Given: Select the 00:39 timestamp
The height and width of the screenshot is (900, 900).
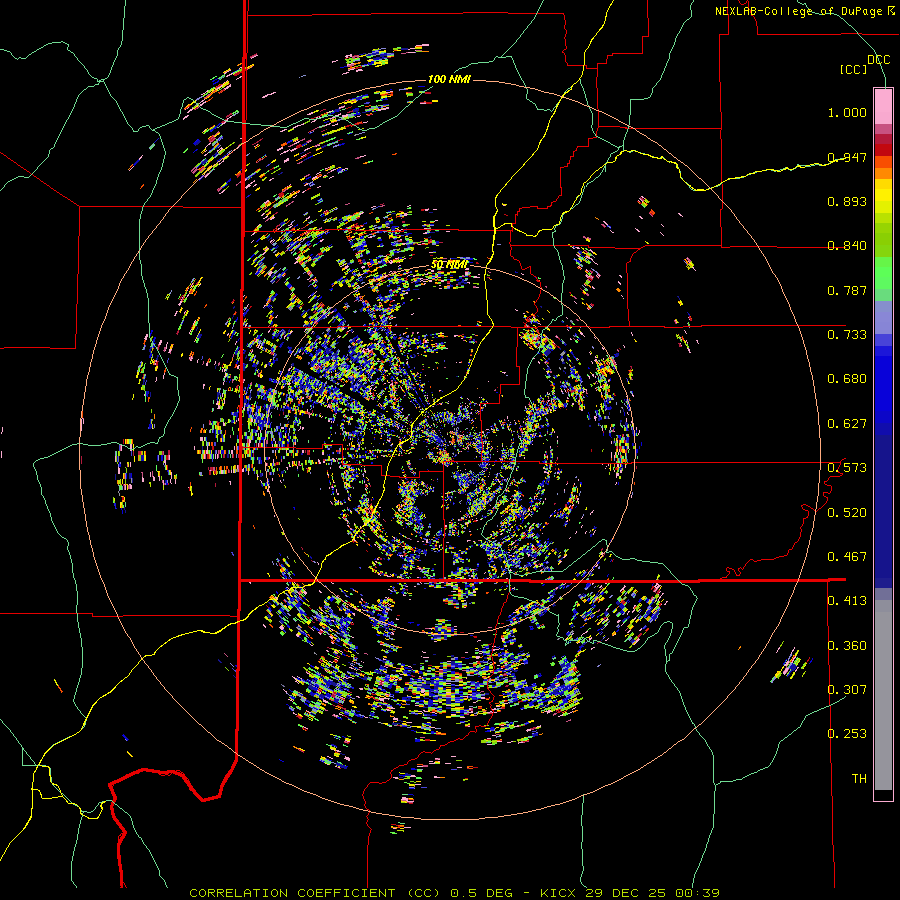Looking at the screenshot, I should point(696,893).
